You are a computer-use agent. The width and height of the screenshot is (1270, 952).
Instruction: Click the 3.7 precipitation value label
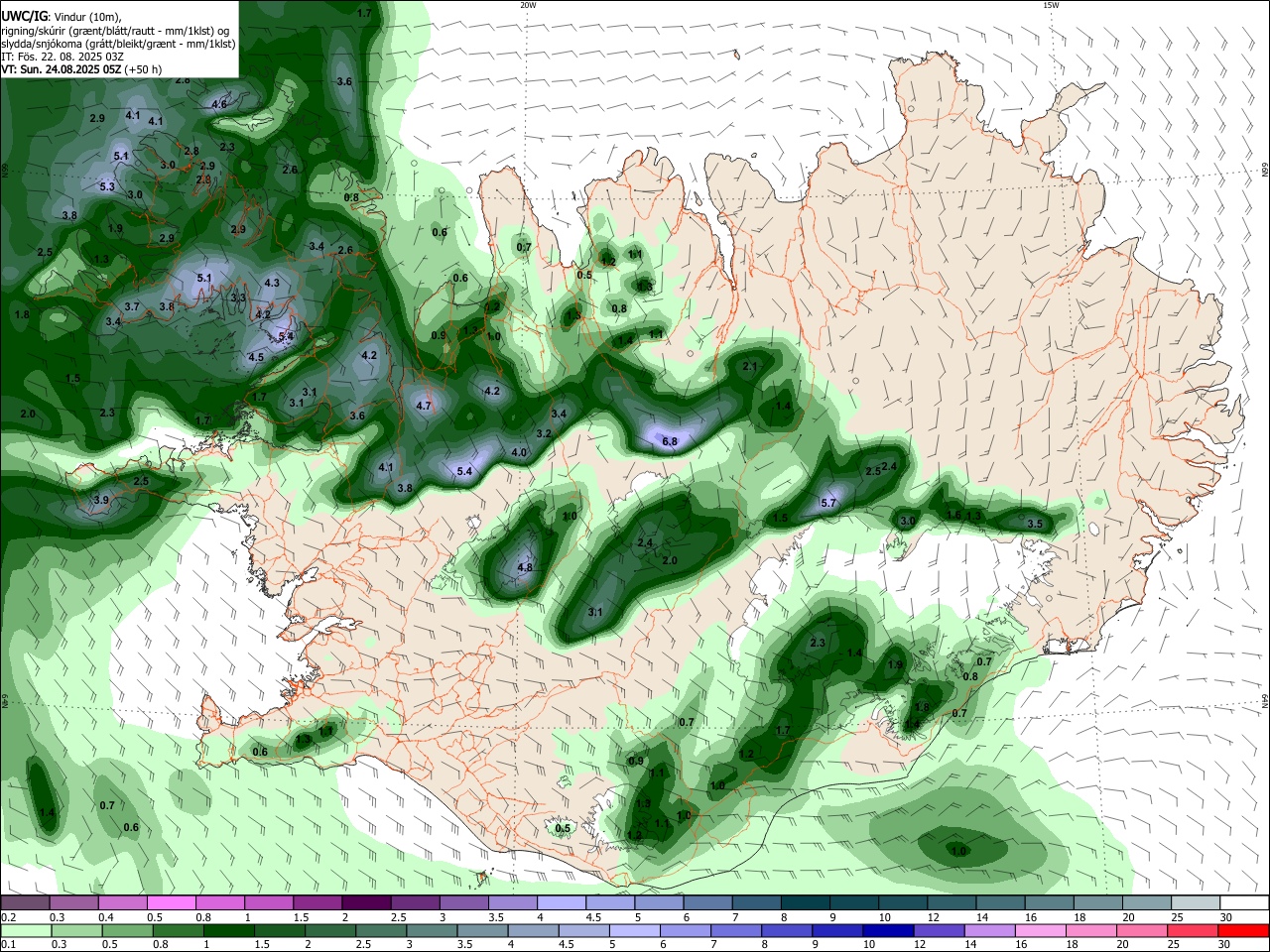click(132, 307)
